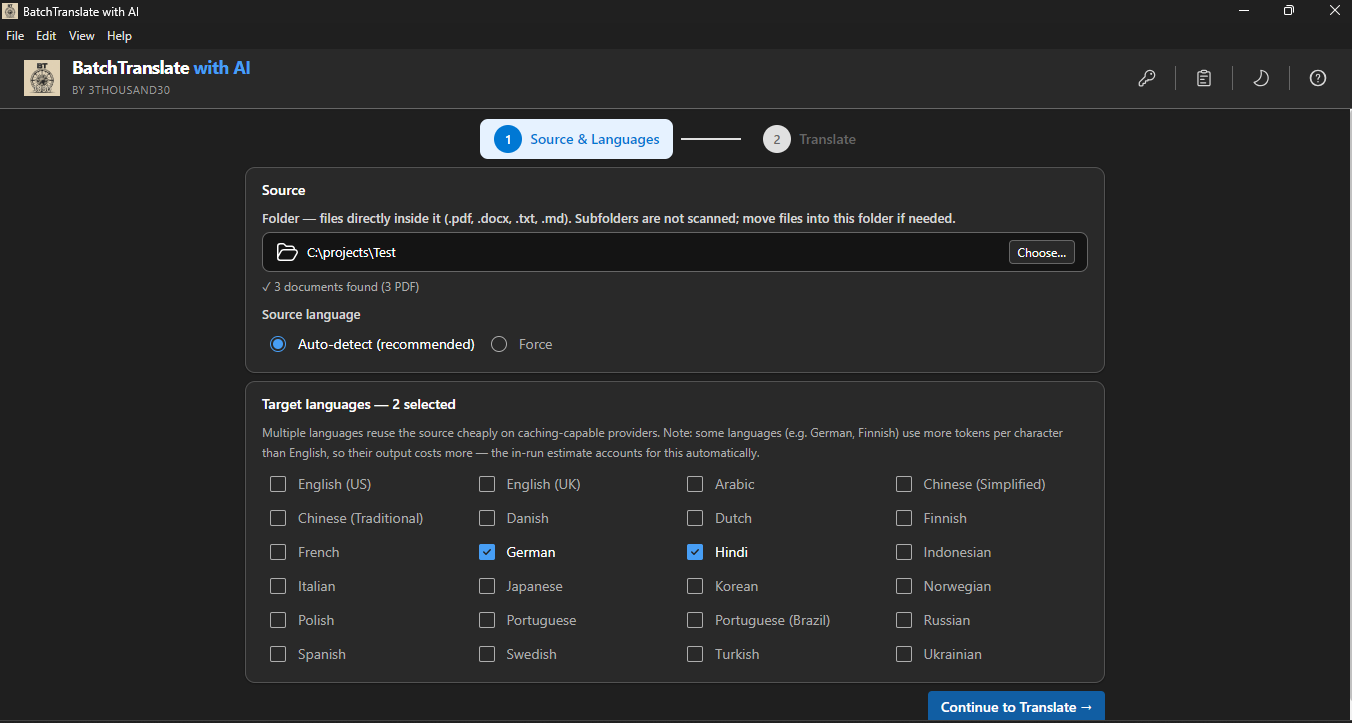Check the Chinese (Traditional) checkbox

pyautogui.click(x=278, y=518)
